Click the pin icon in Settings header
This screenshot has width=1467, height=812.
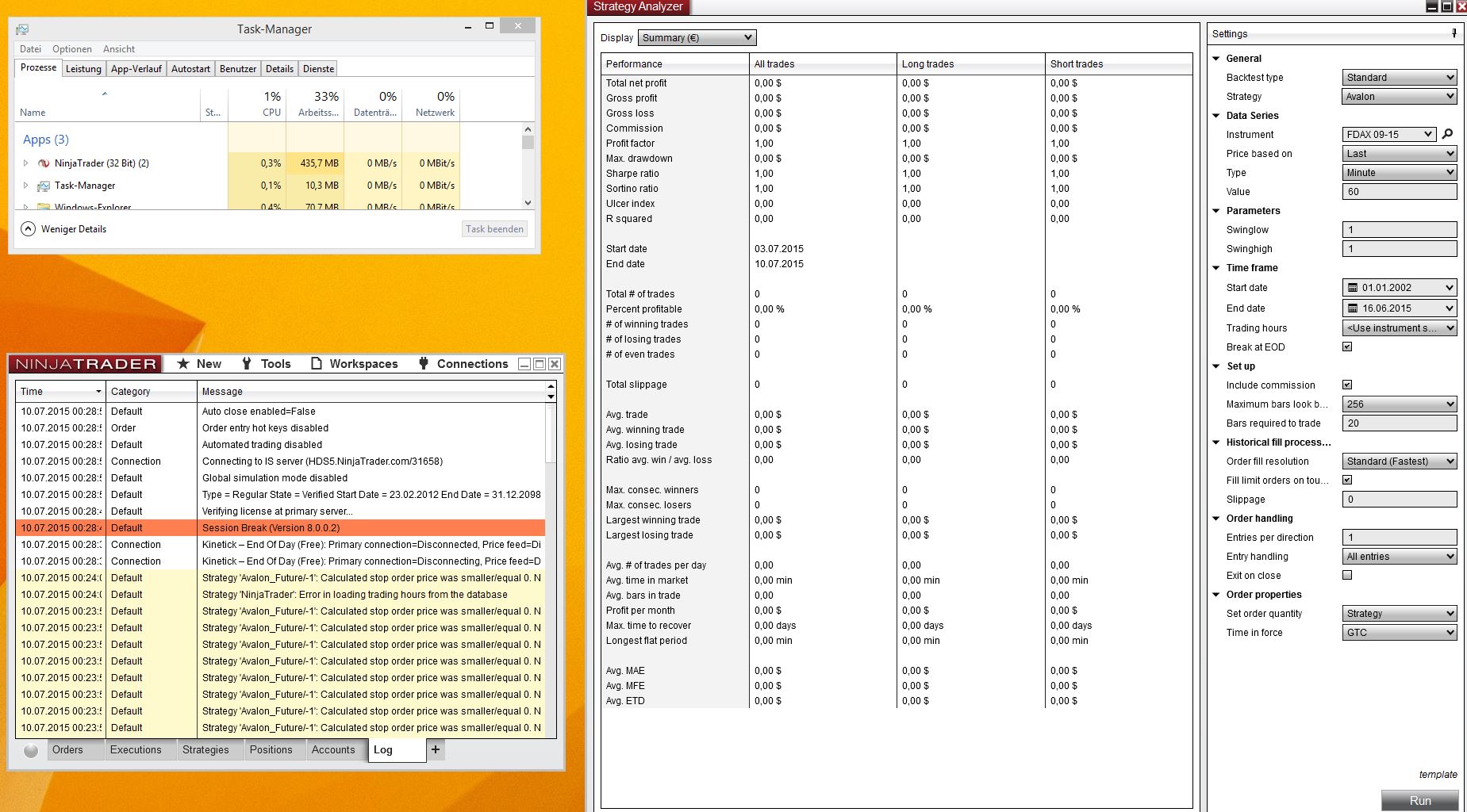pos(1454,33)
